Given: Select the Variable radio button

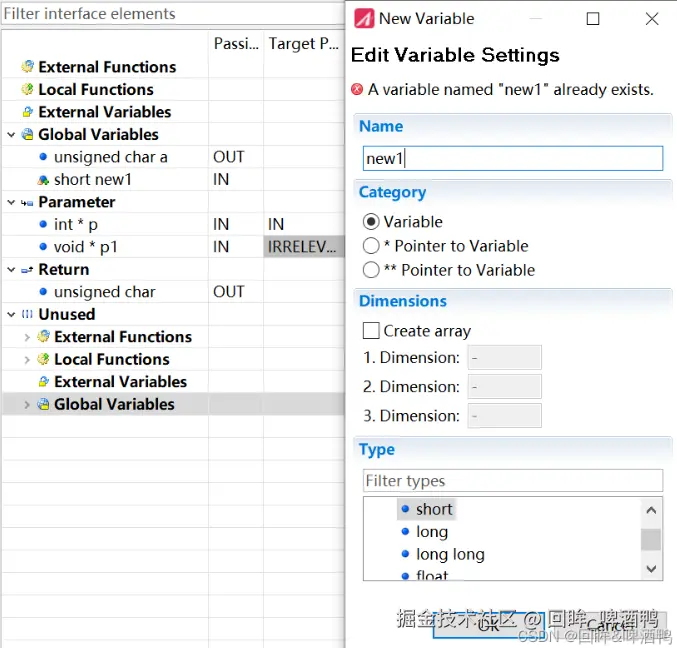Looking at the screenshot, I should (371, 222).
